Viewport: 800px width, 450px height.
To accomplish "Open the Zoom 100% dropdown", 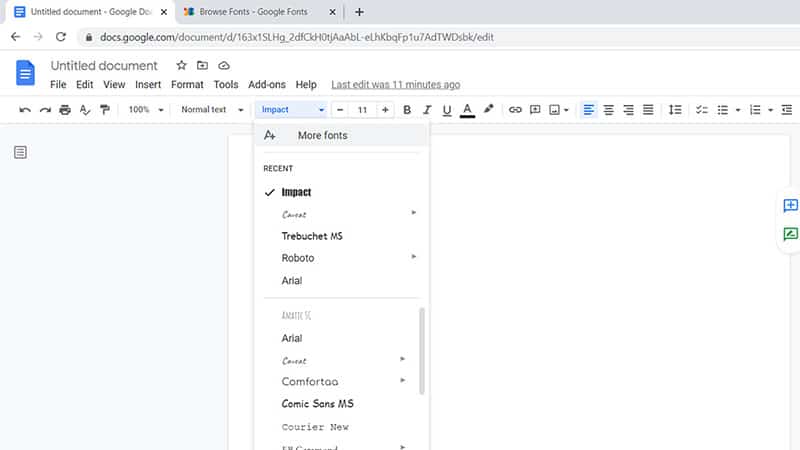I will click(145, 110).
